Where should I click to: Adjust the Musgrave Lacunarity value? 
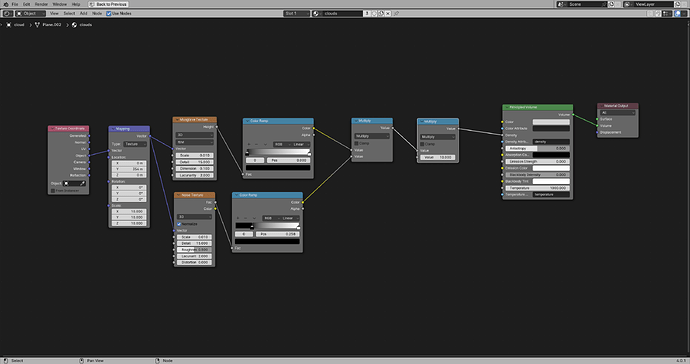(195, 175)
